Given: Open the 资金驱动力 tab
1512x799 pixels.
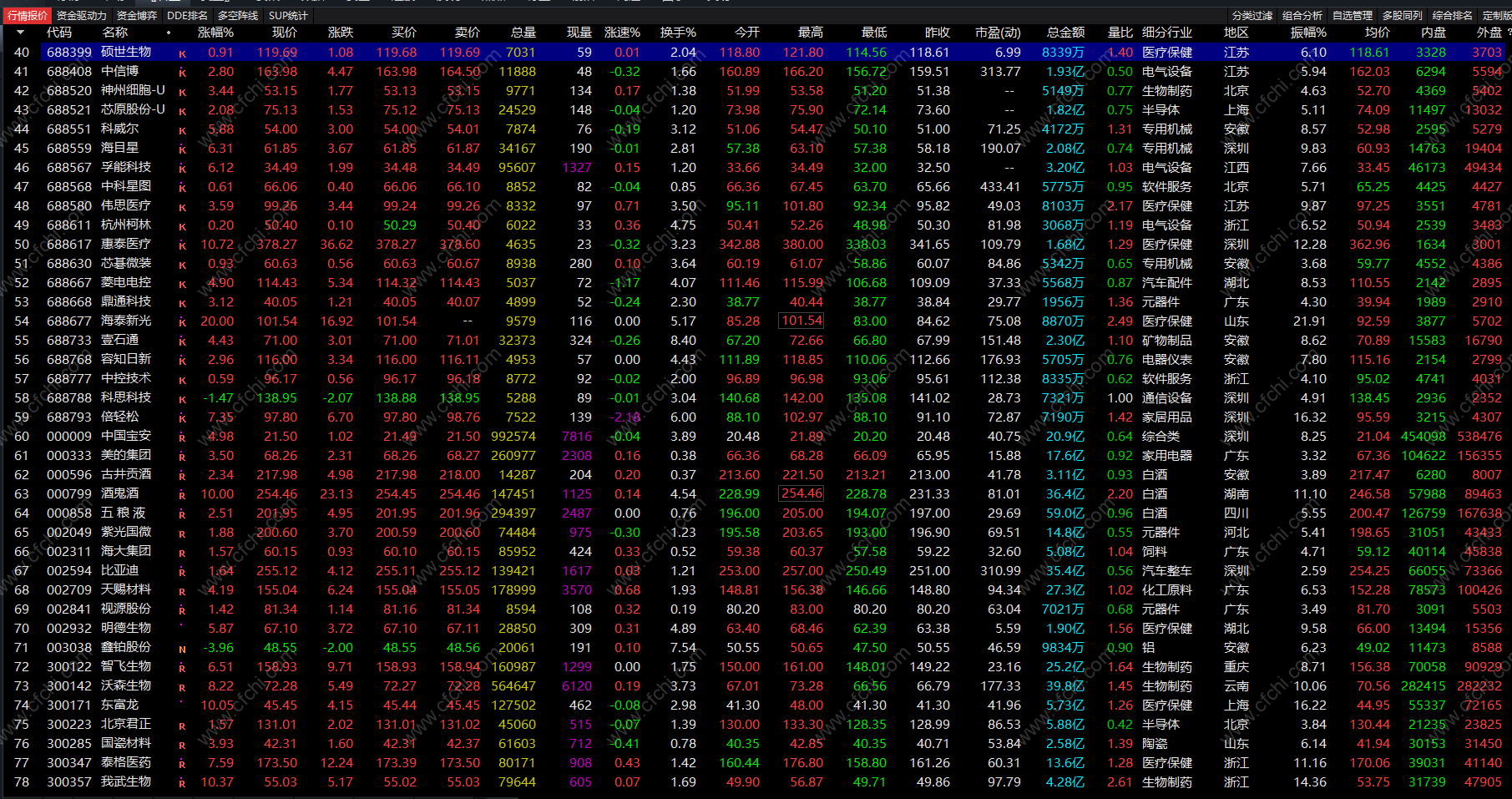Looking at the screenshot, I should click(x=82, y=15).
